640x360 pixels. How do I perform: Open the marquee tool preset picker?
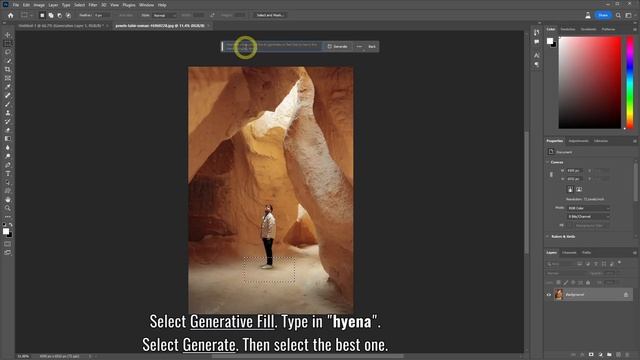pyautogui.click(x=27, y=15)
